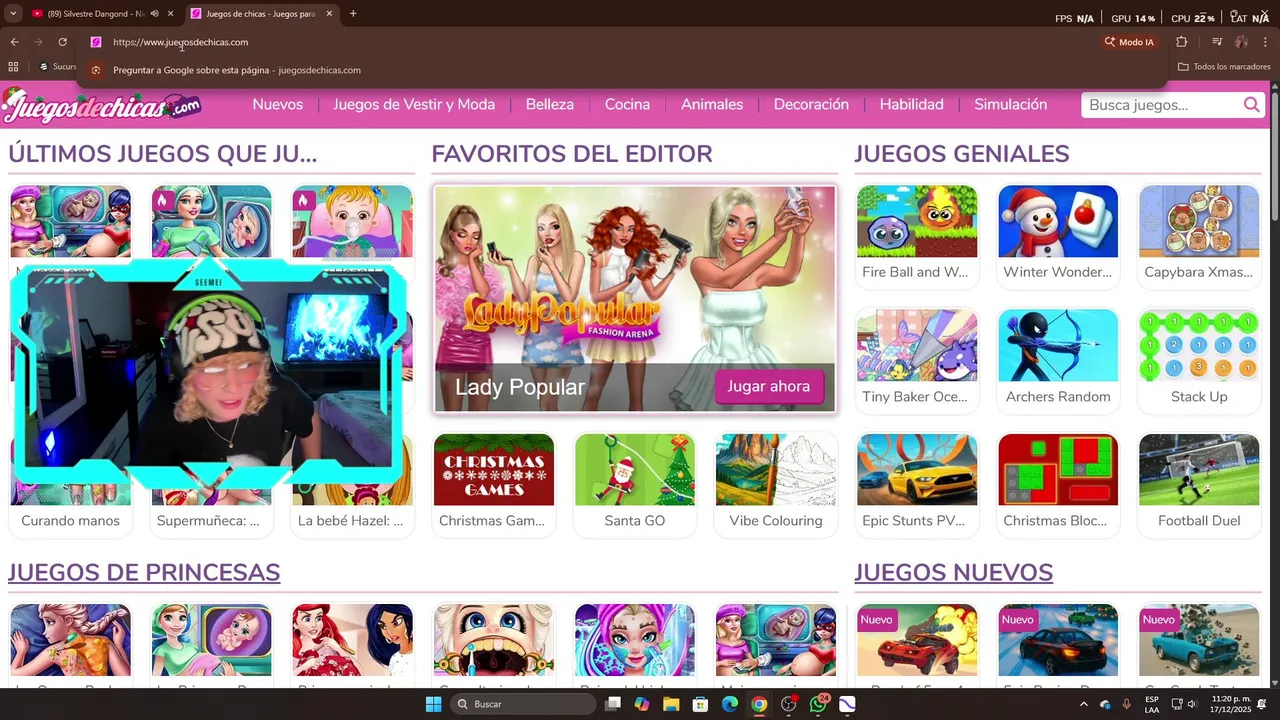The image size is (1280, 720).
Task: Open WhatsApp from the taskbar
Action: (819, 704)
